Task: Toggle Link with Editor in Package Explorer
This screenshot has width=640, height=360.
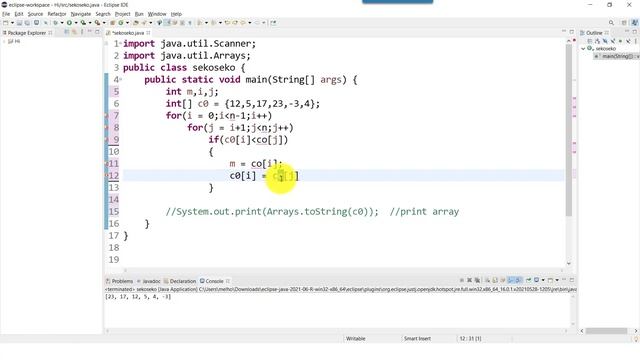Action: pos(74,32)
